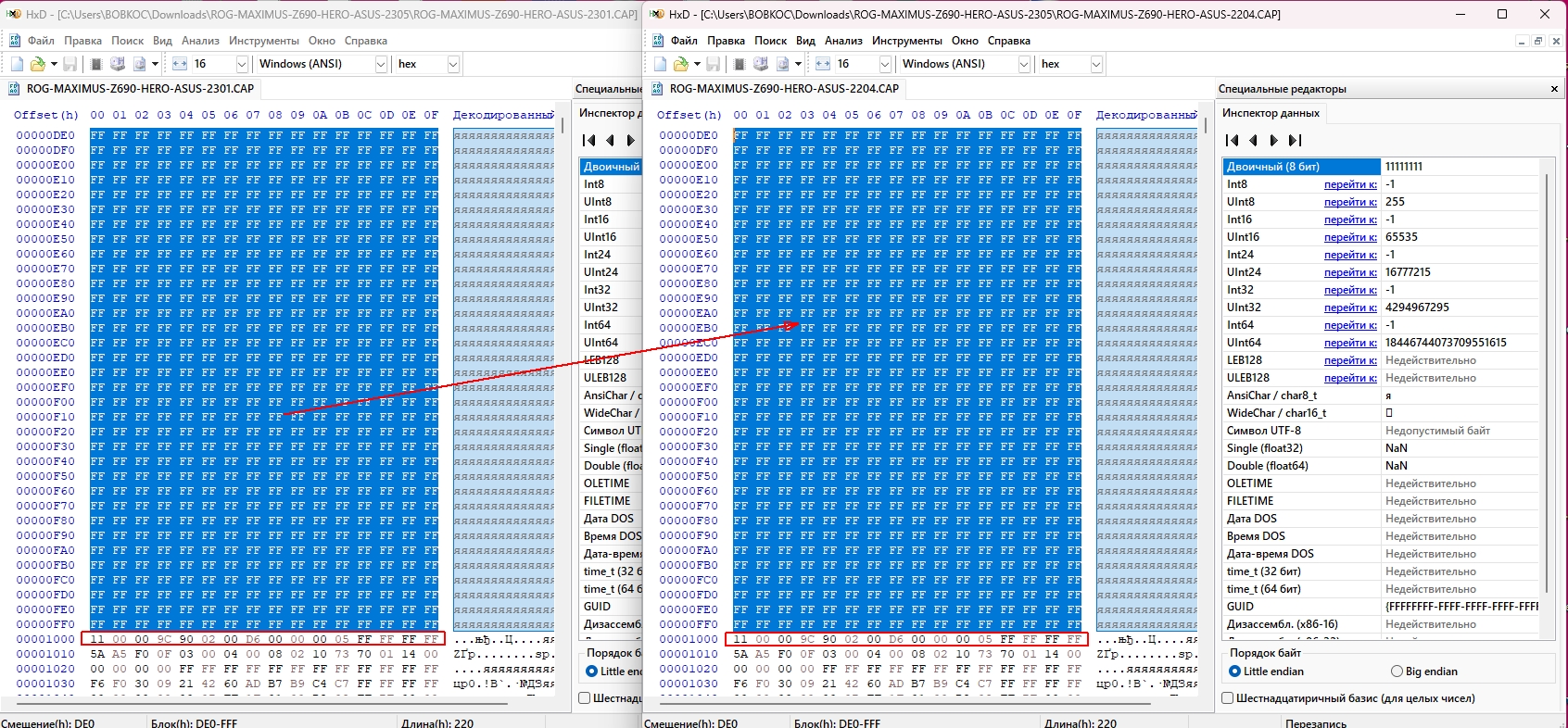This screenshot has height=728, width=1568.
Task: Open disk image dropdown arrow in left window
Action: [x=155, y=64]
